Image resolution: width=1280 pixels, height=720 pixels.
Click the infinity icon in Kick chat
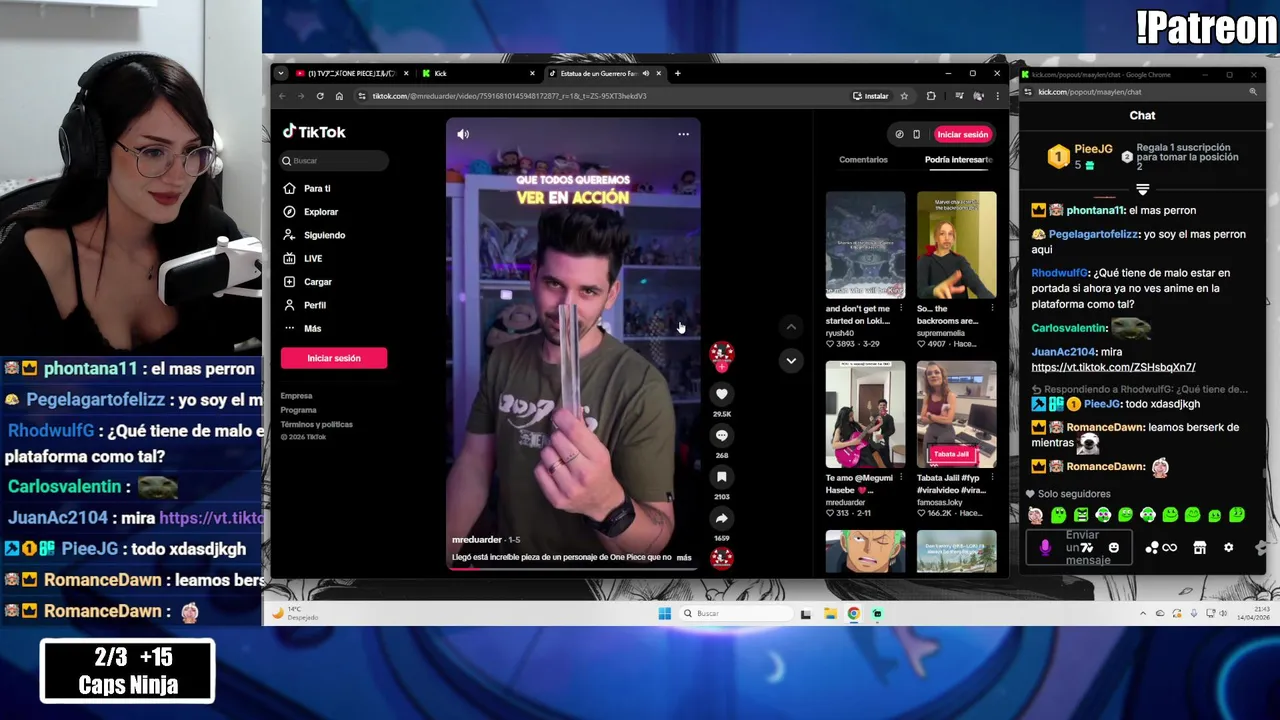[x=1169, y=548]
